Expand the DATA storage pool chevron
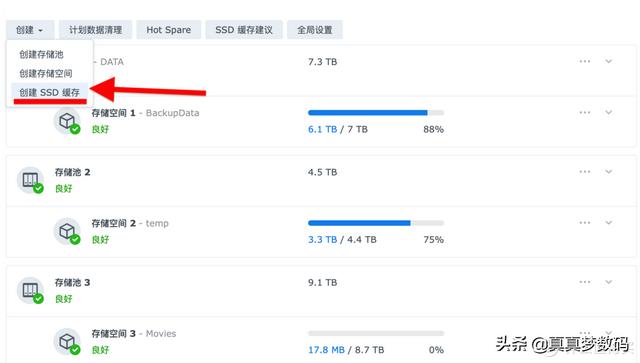This screenshot has width=640, height=363. (x=609, y=61)
